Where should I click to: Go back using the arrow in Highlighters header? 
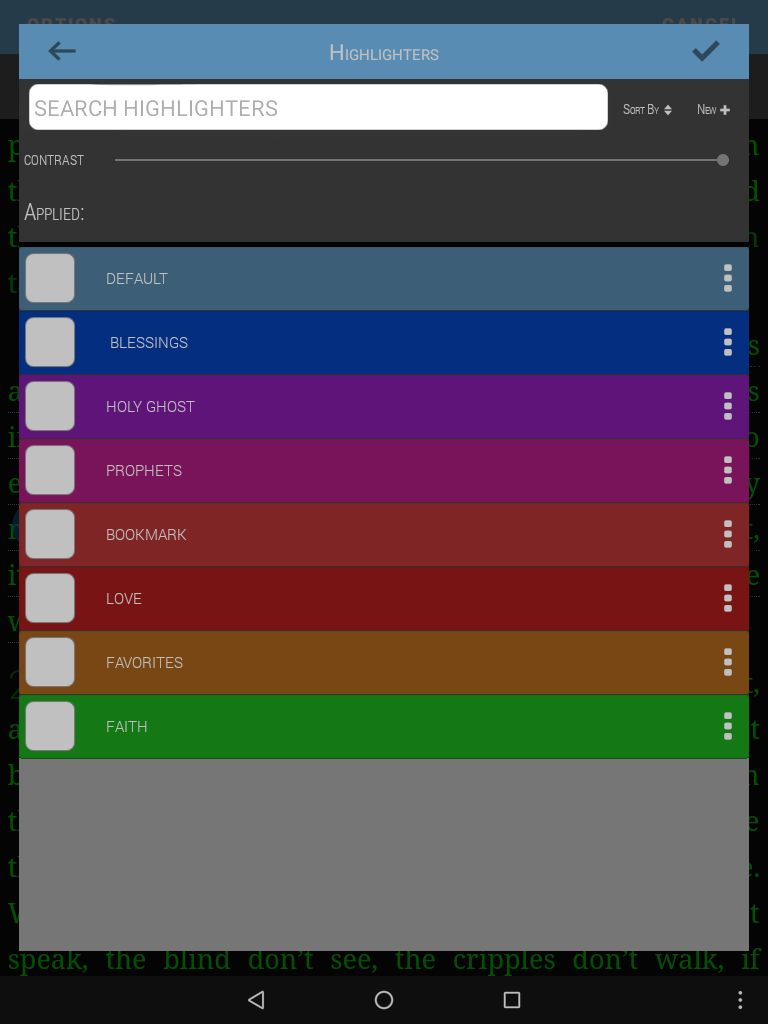coord(62,51)
